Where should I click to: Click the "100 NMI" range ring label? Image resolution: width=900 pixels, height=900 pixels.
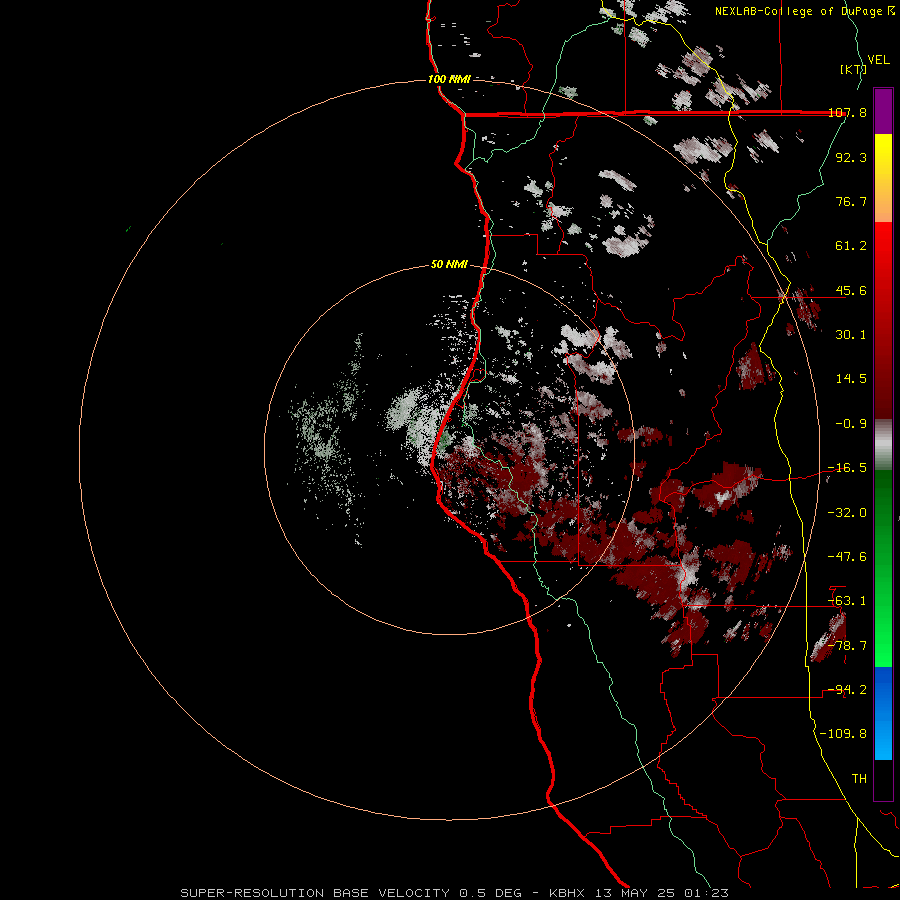point(449,79)
